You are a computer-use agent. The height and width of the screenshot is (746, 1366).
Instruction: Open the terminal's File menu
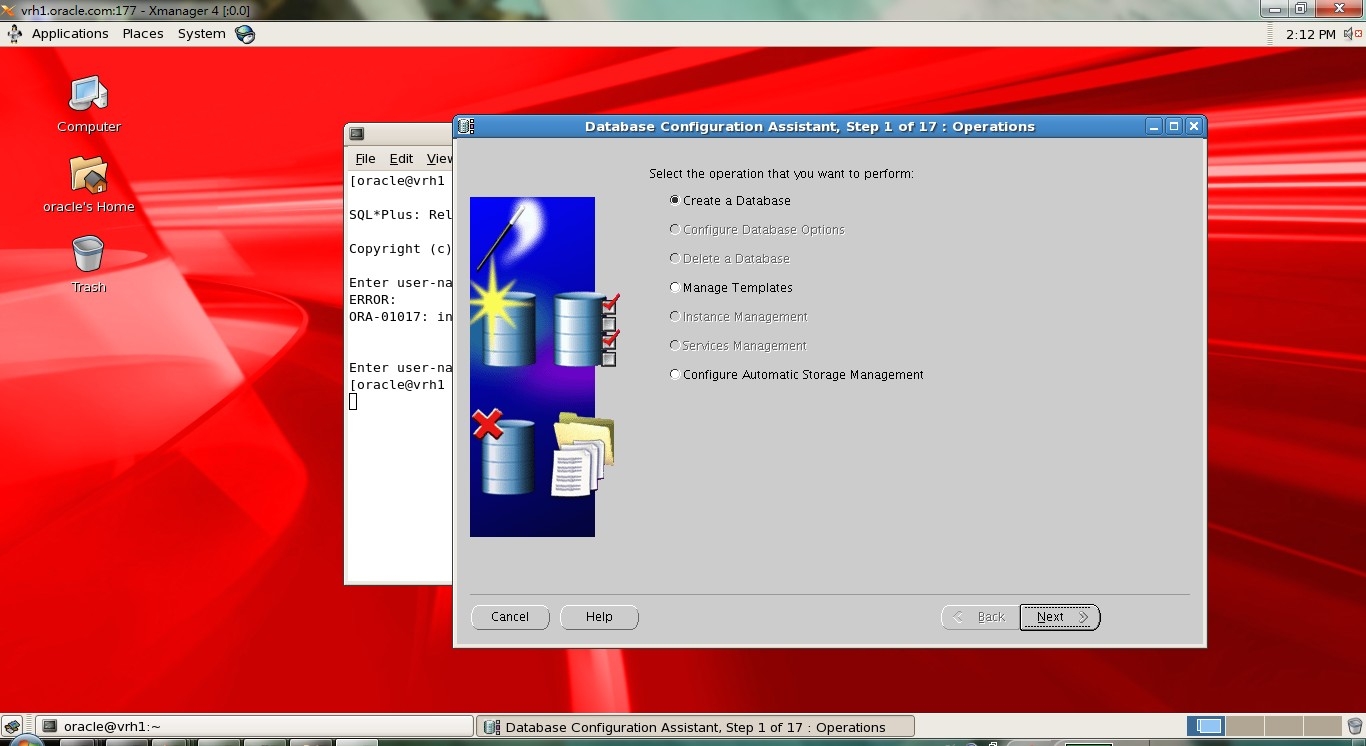(365, 159)
